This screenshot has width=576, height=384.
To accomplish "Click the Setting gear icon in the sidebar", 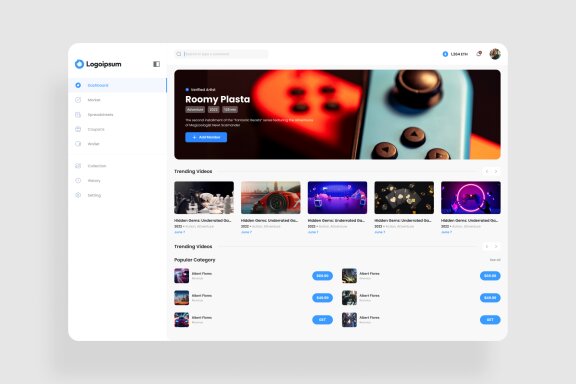I will coord(78,195).
